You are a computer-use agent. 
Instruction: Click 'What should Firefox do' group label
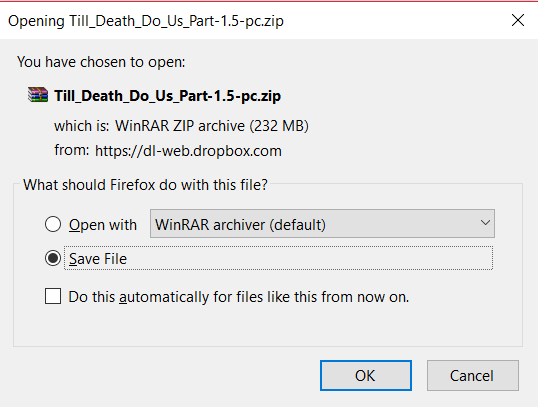(145, 185)
